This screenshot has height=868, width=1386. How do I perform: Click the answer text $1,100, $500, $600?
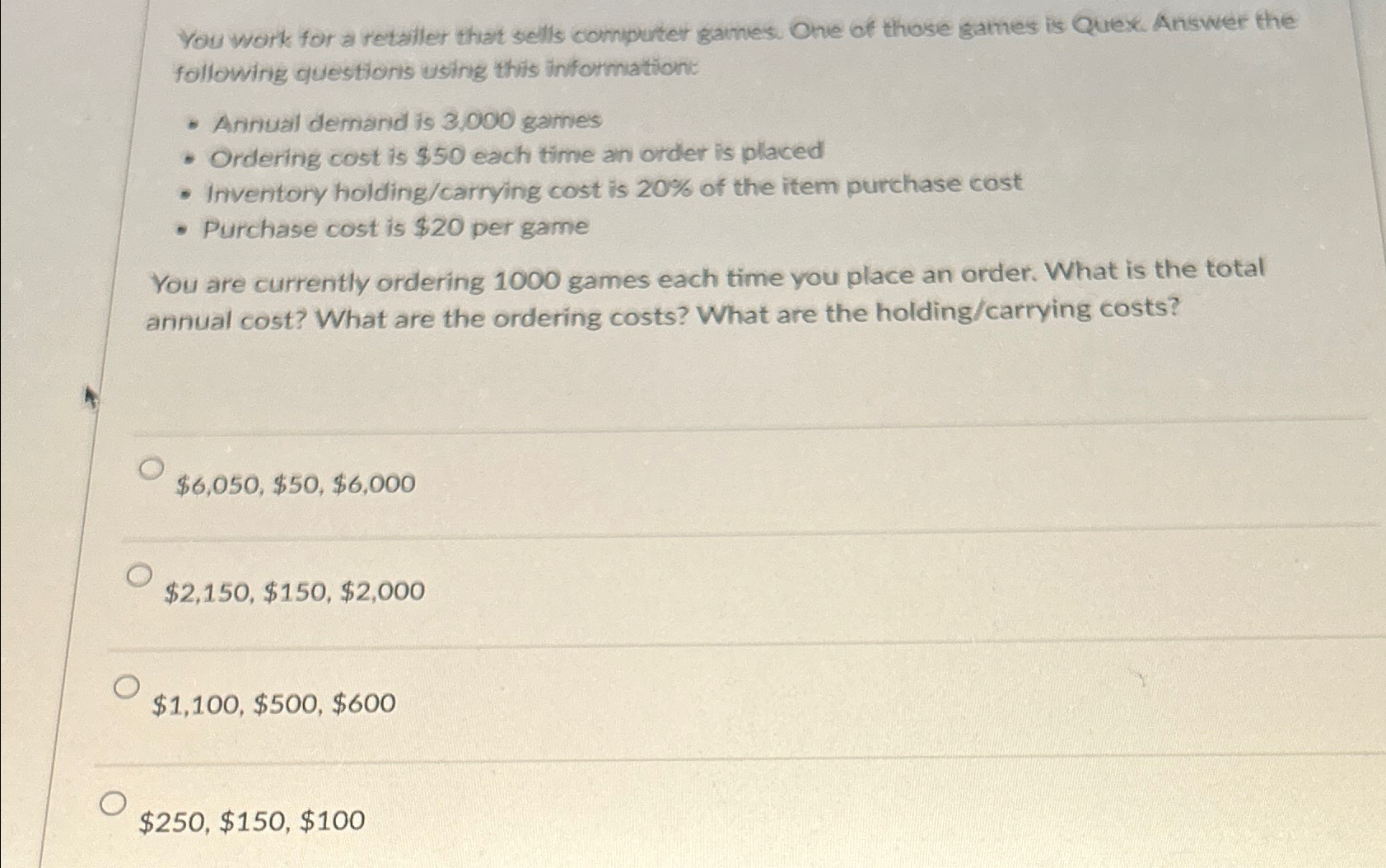pos(272,703)
